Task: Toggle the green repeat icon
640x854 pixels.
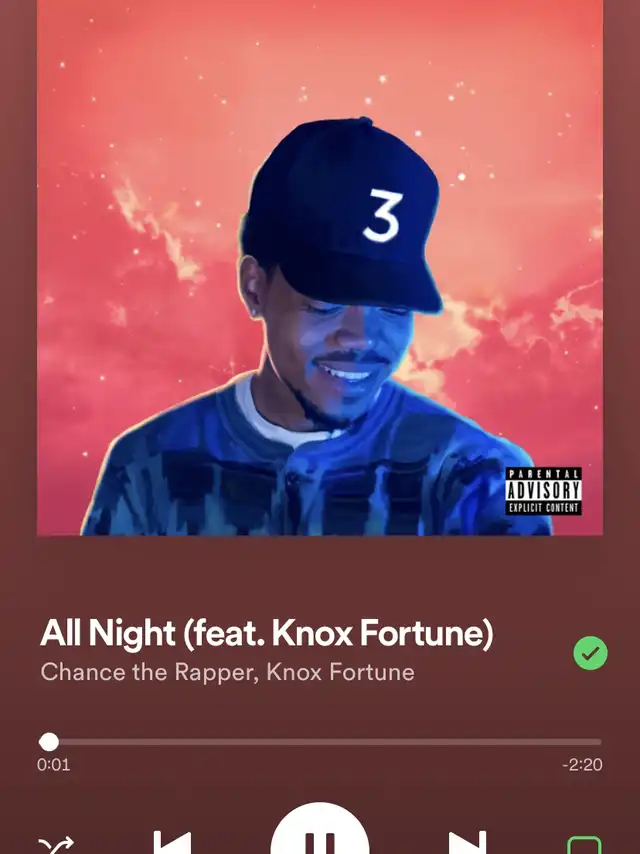Action: pos(584,845)
